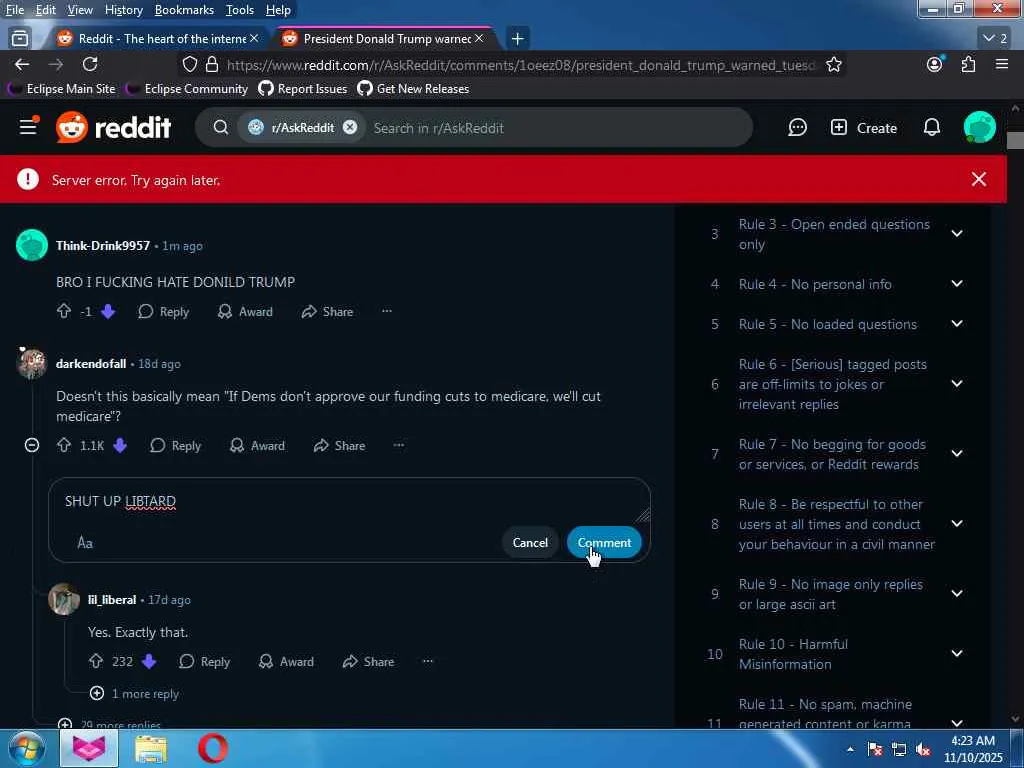The height and width of the screenshot is (768, 1024).
Task: Award darkendofall's comment
Action: 257,445
